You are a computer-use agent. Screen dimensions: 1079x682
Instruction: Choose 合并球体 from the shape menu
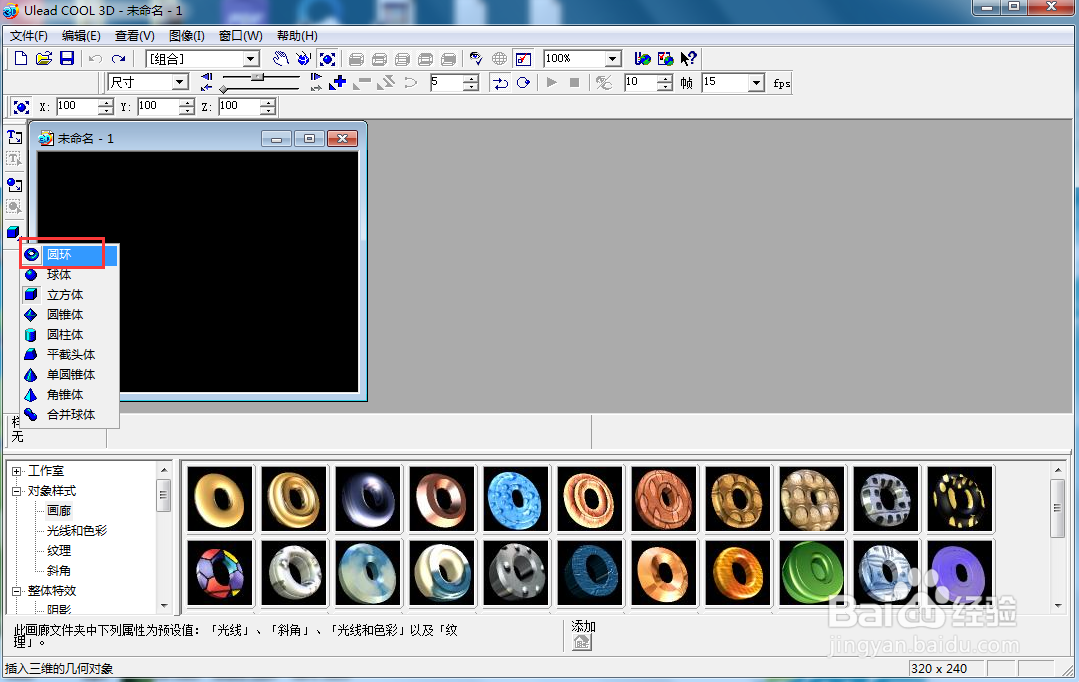pos(70,414)
